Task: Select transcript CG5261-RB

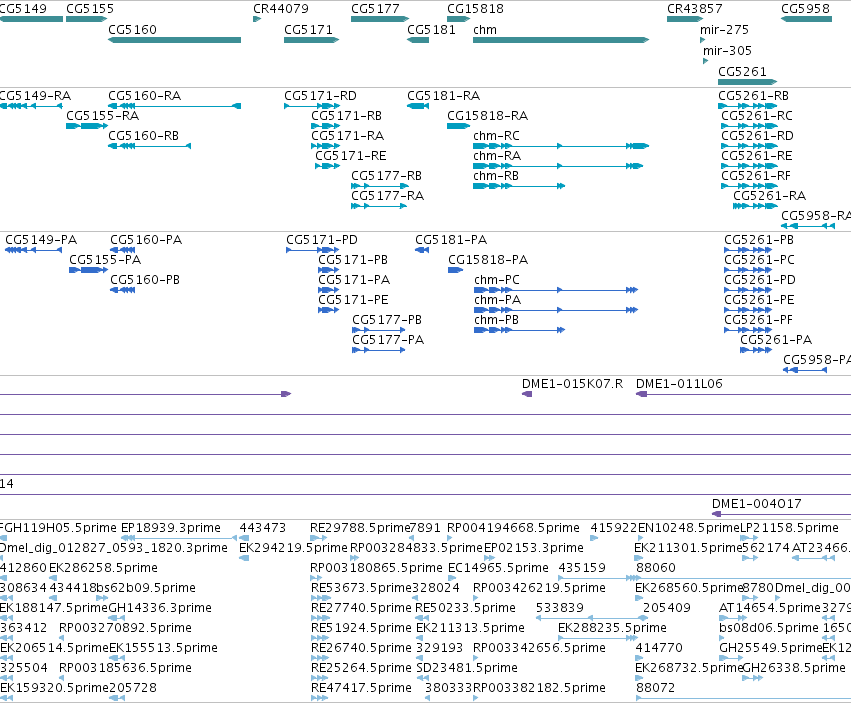Action: 747,106
